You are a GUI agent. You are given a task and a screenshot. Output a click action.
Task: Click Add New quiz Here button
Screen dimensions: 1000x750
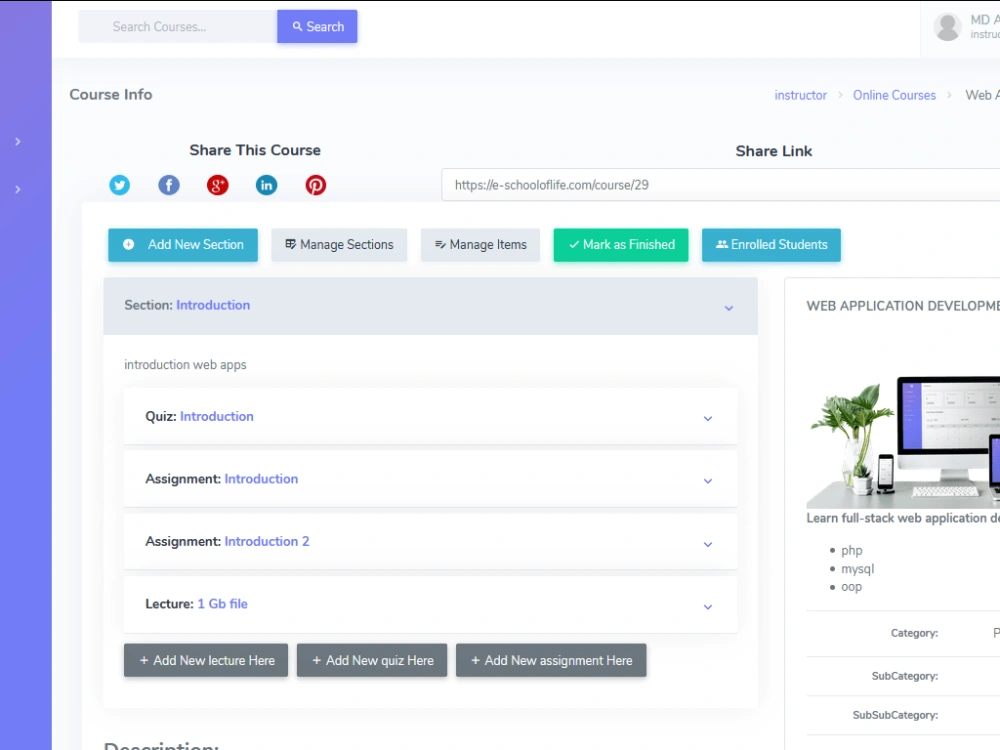pos(372,660)
